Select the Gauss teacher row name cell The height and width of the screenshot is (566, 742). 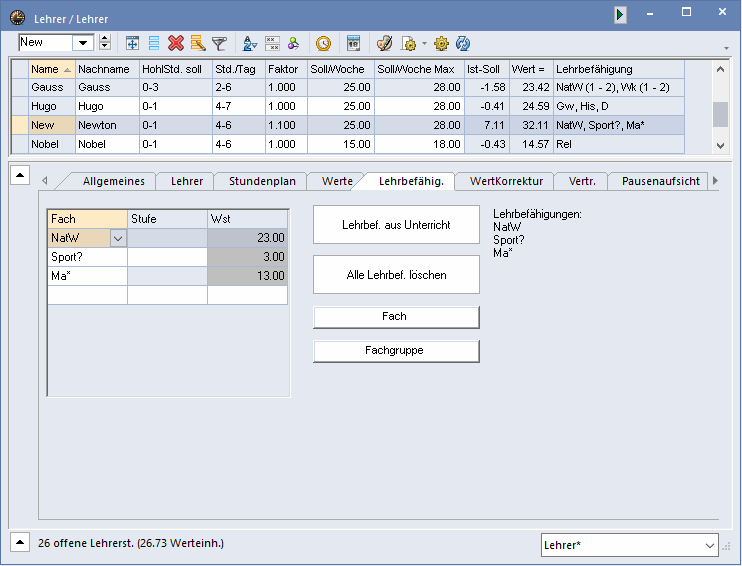point(52,88)
